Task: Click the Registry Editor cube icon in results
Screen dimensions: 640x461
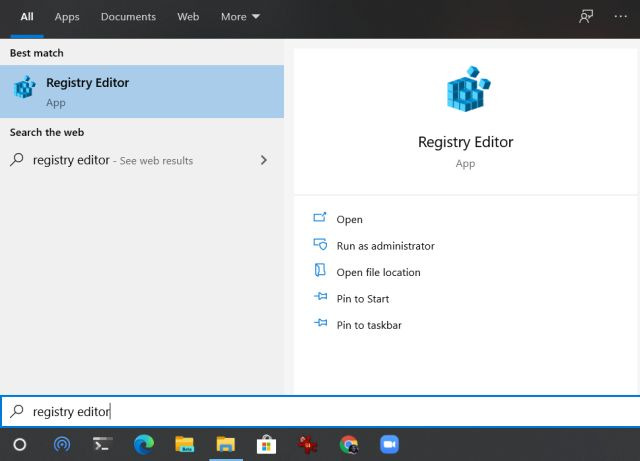Action: 24,87
